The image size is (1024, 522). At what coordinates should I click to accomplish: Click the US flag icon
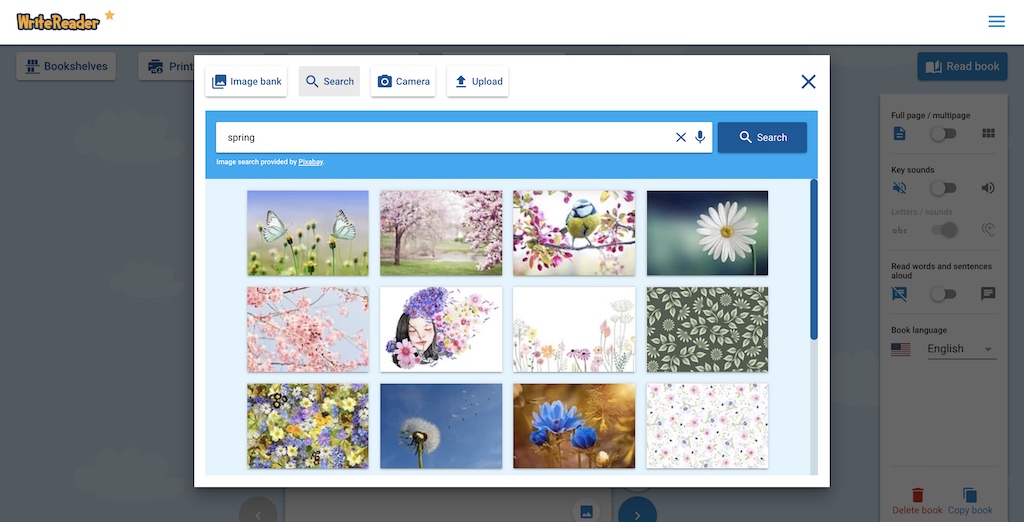pos(901,350)
